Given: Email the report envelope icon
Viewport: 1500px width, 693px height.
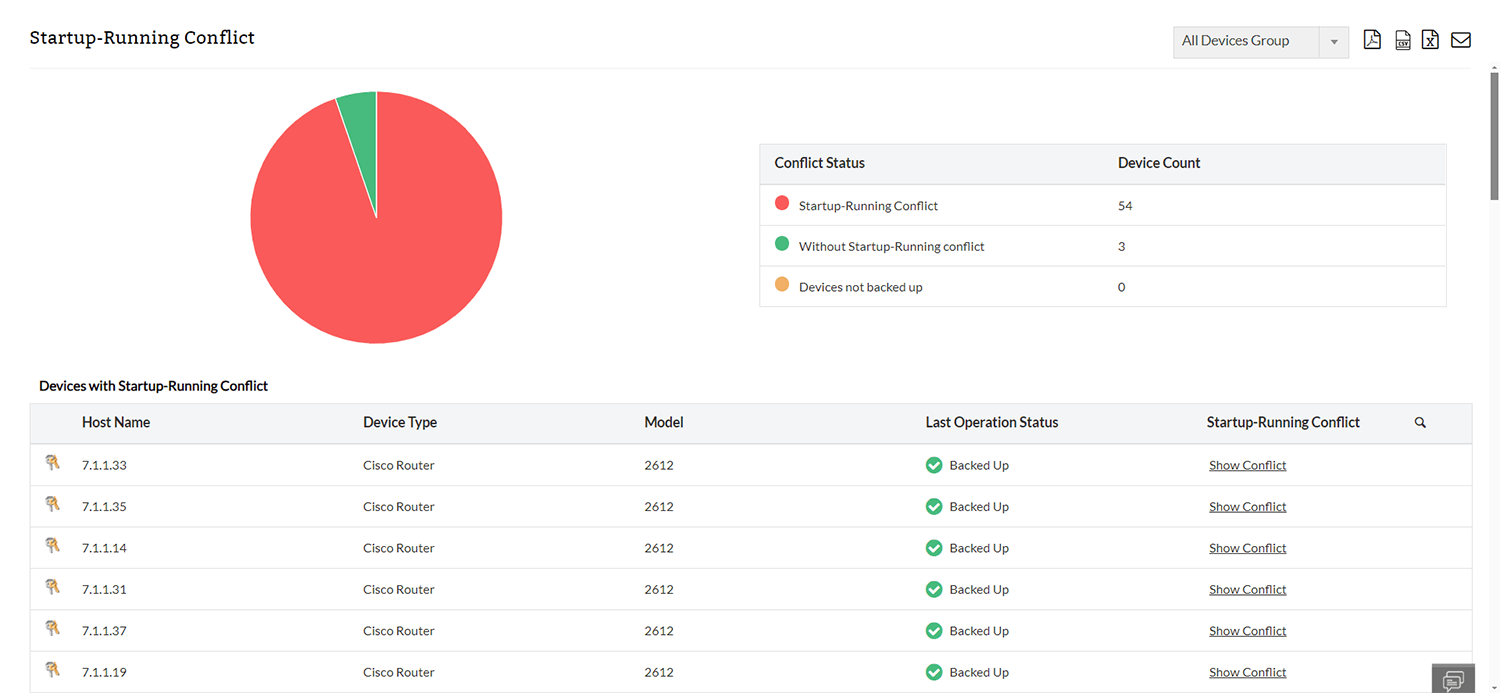Looking at the screenshot, I should [x=1461, y=40].
